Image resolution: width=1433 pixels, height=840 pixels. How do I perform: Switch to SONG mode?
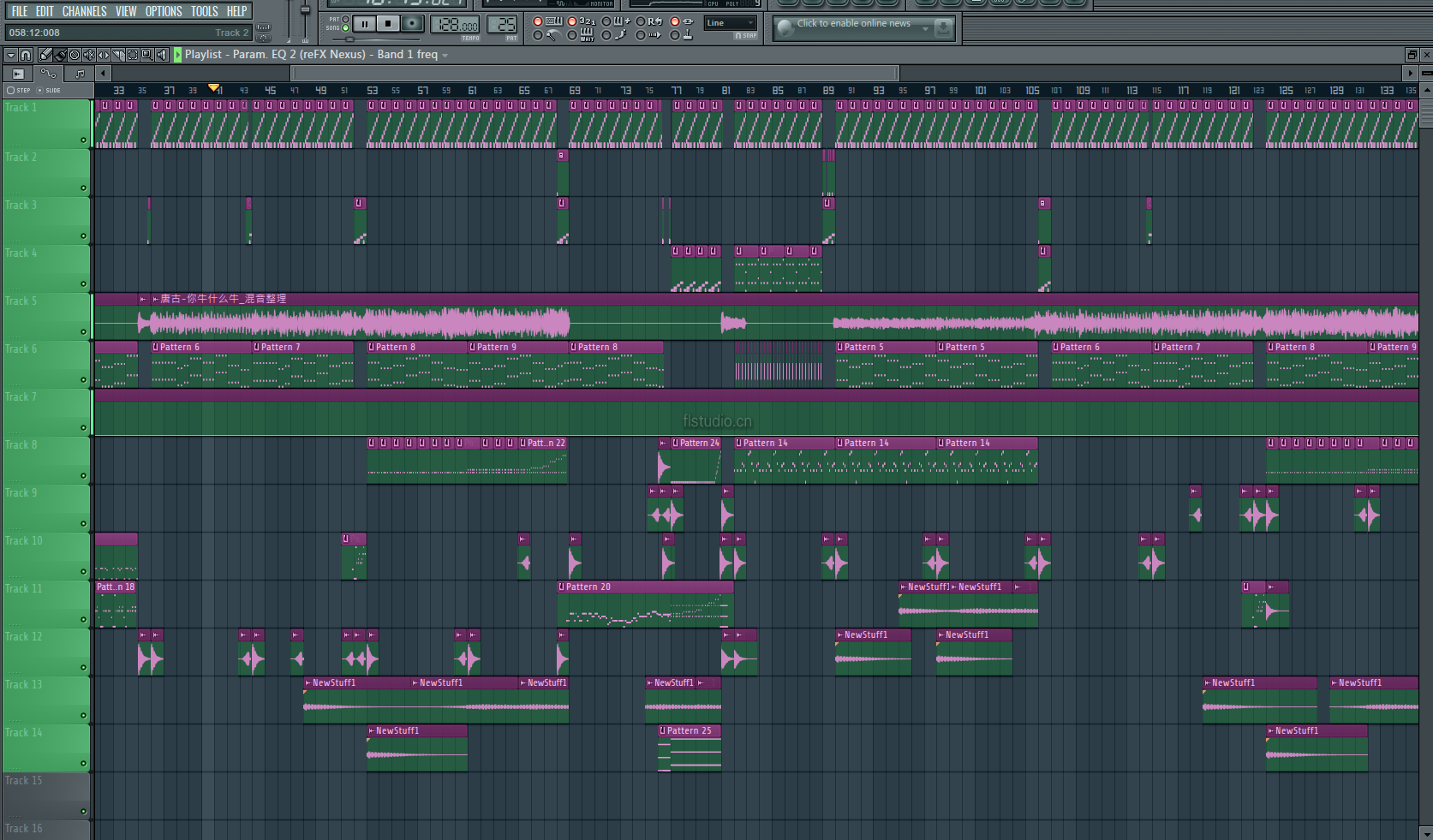pos(345,28)
